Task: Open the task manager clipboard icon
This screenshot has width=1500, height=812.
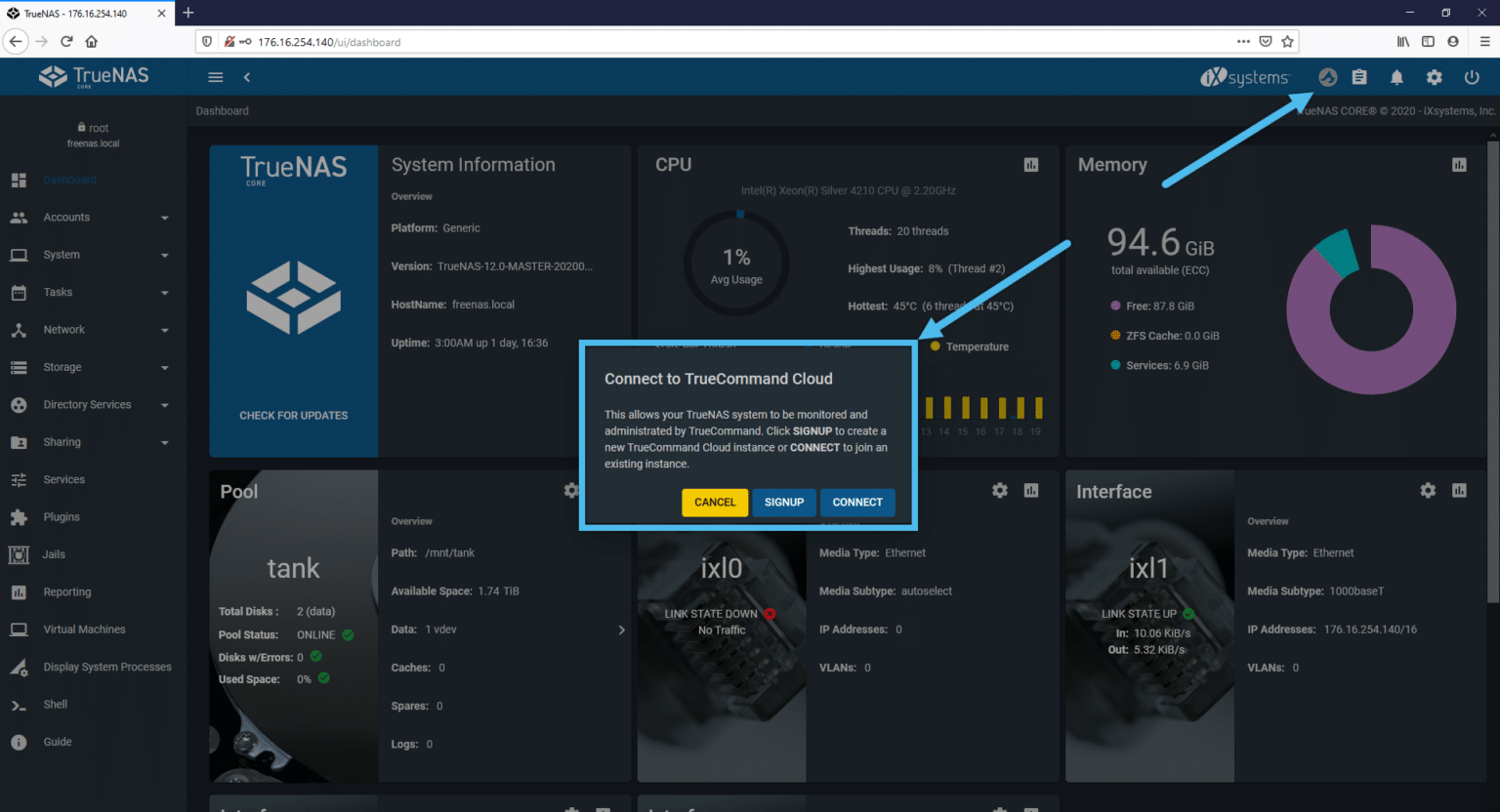Action: (1359, 77)
